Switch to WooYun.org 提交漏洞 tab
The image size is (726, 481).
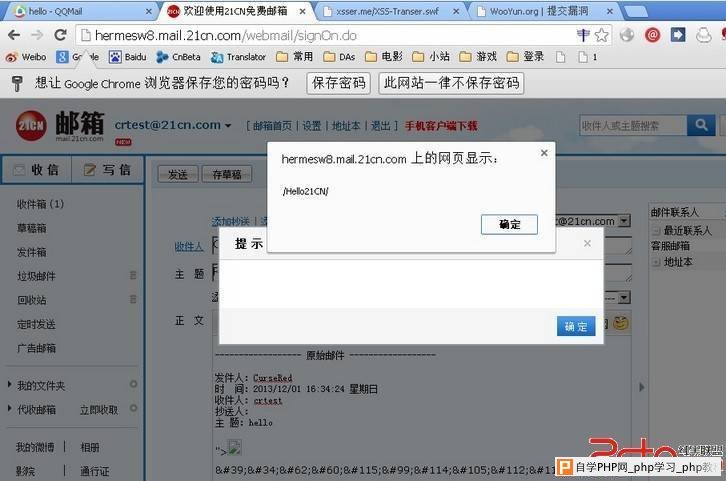point(544,12)
